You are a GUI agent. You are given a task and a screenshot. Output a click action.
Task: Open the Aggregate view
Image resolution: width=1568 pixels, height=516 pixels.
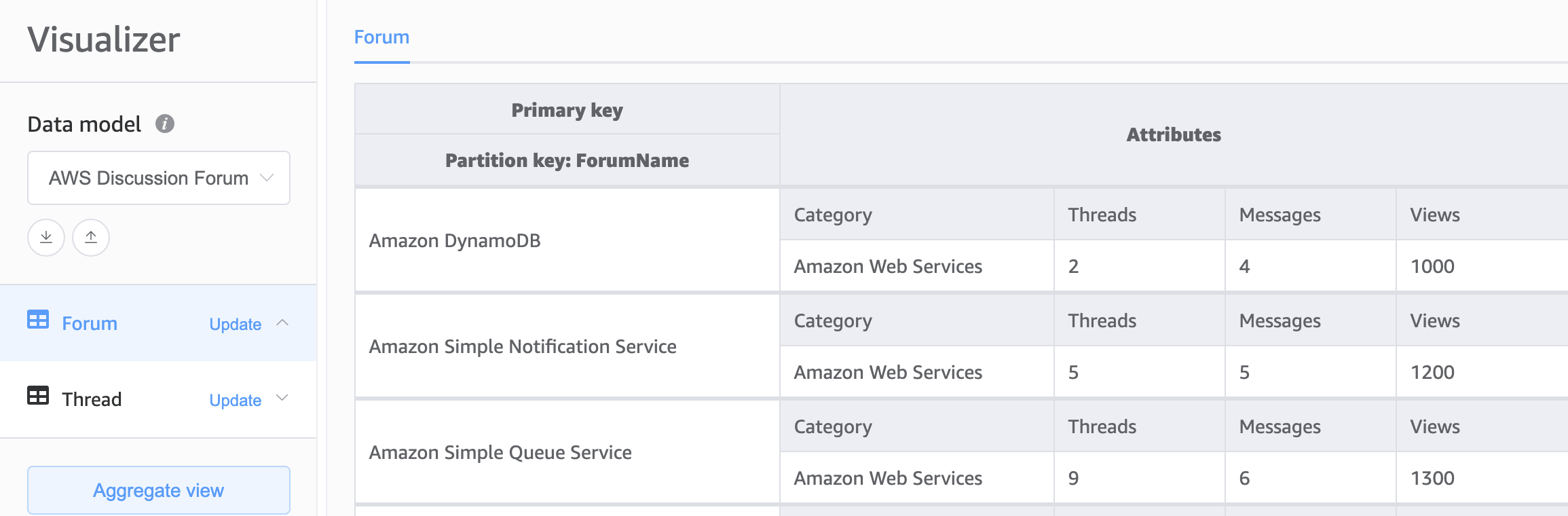[159, 490]
